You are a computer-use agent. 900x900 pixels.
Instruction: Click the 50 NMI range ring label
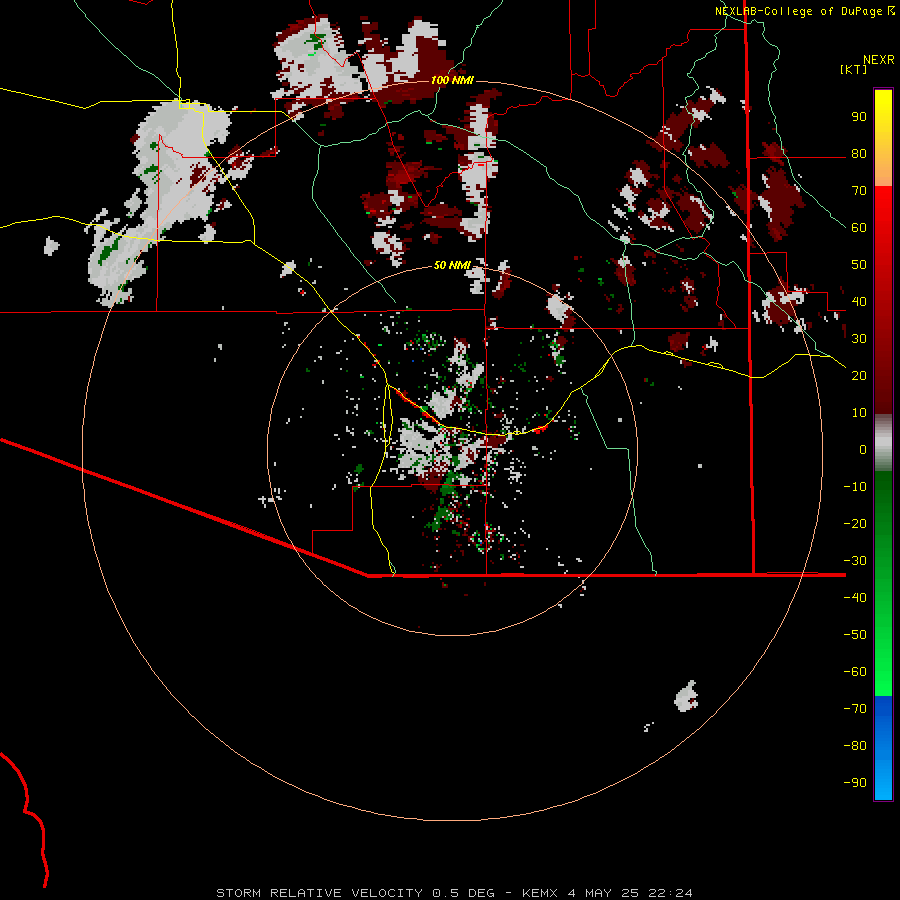tap(452, 265)
